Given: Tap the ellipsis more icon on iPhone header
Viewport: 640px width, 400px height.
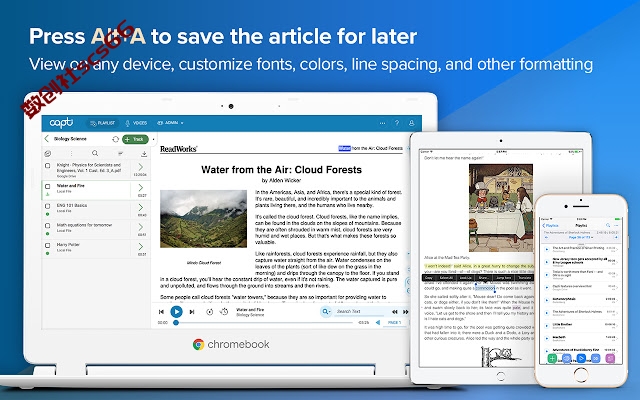Looking at the screenshot, I should 616,225.
